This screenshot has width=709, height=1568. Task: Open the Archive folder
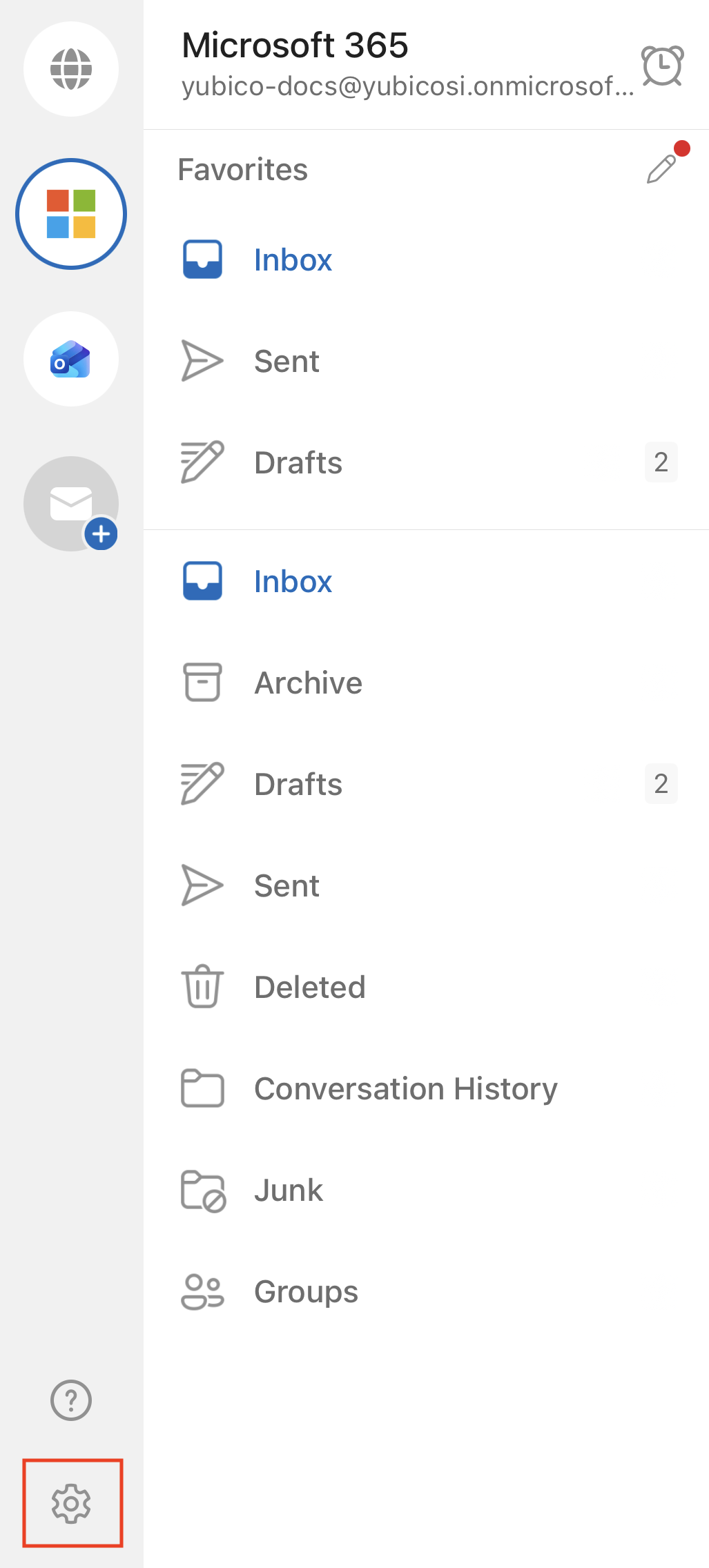click(308, 683)
